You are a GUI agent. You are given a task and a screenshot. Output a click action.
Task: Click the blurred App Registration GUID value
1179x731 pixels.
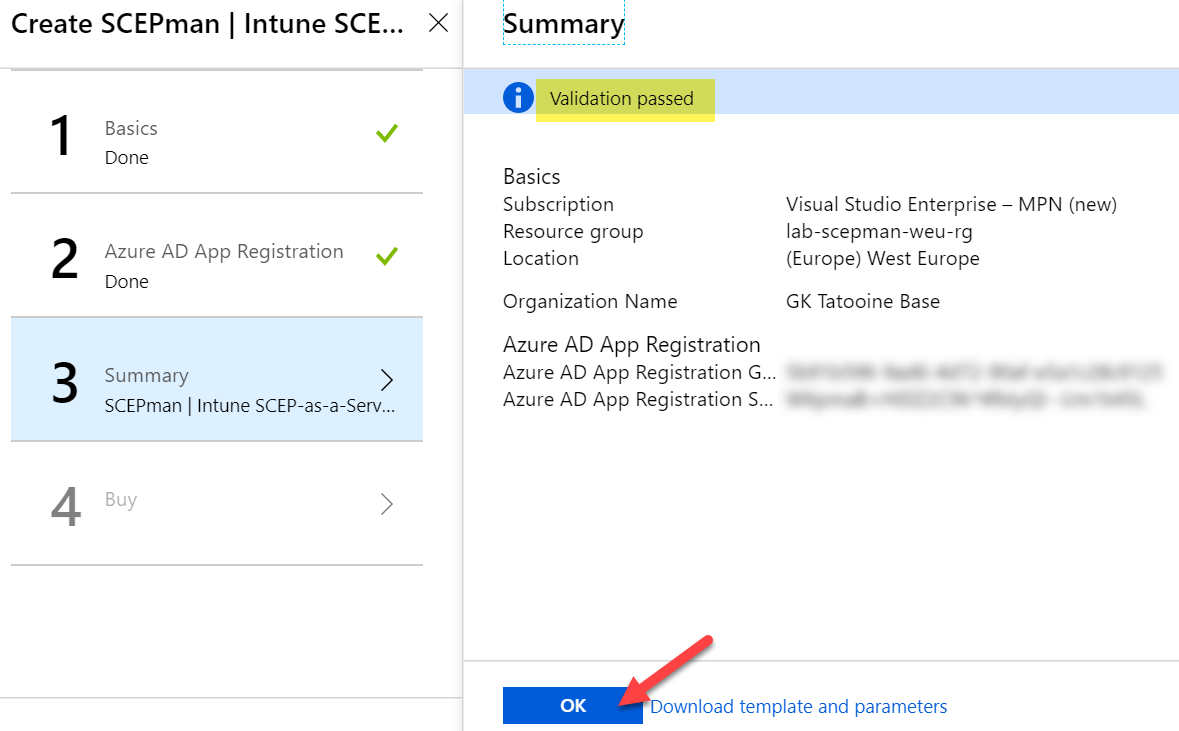point(974,373)
